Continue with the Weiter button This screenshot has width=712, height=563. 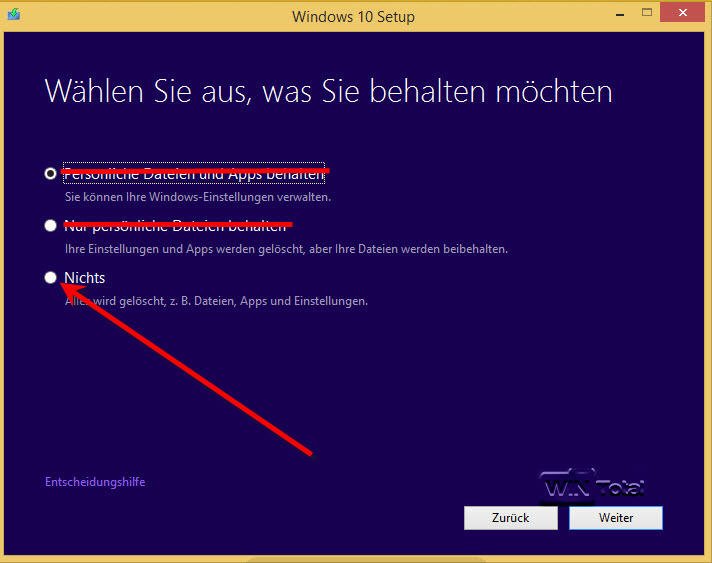click(616, 518)
